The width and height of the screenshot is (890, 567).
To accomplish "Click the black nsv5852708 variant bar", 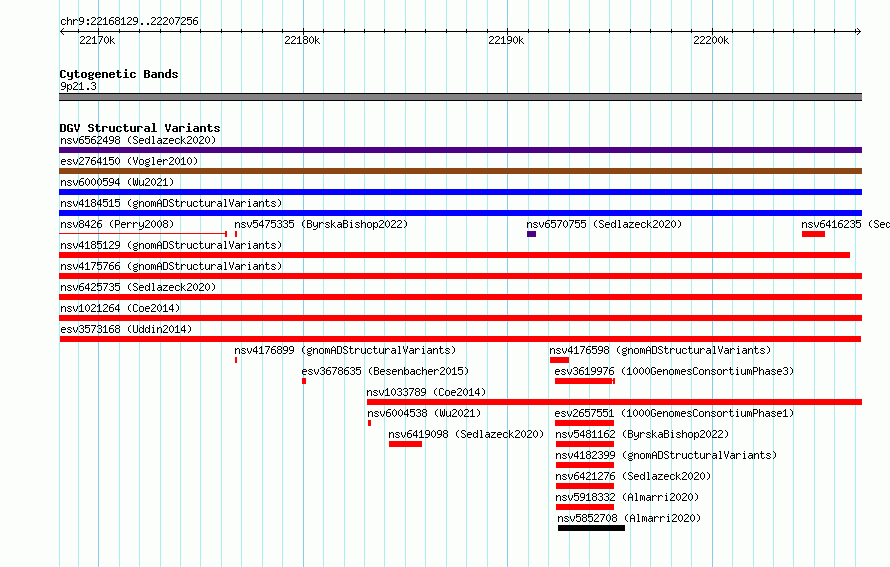I will point(591,528).
